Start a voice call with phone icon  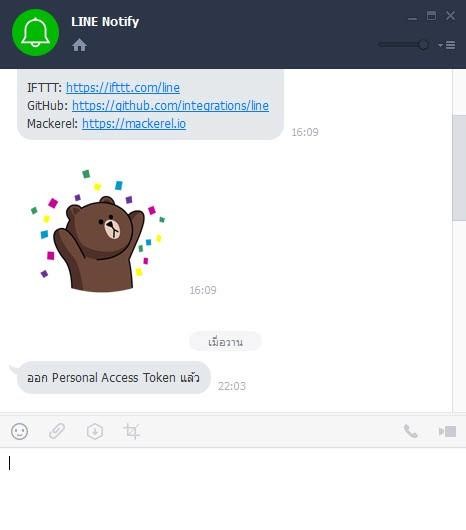click(x=411, y=431)
